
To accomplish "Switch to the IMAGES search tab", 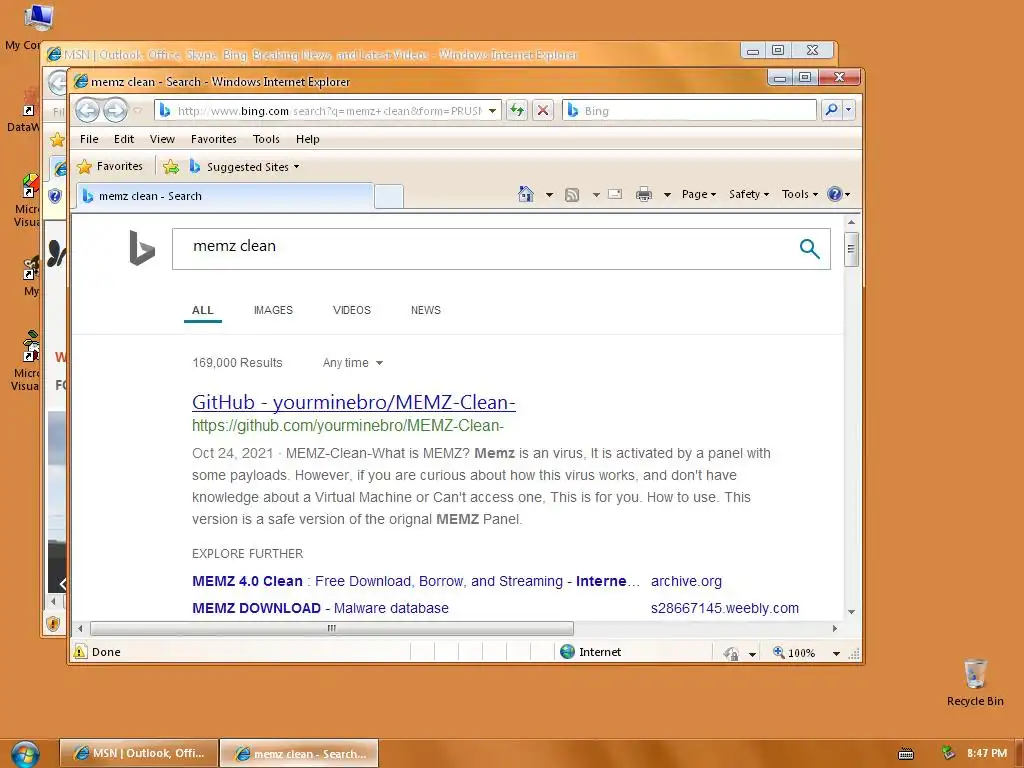I will [273, 310].
